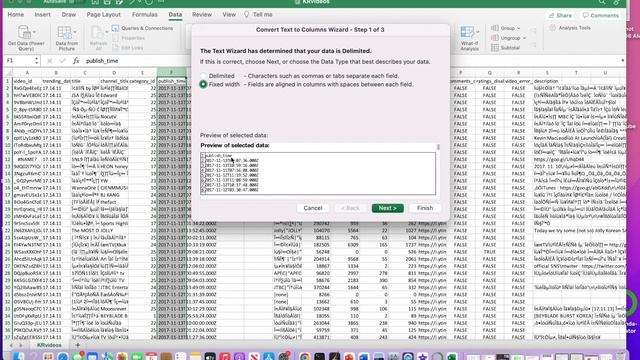Click Finish in the Text Wizard
640x360 pixels.
425,208
